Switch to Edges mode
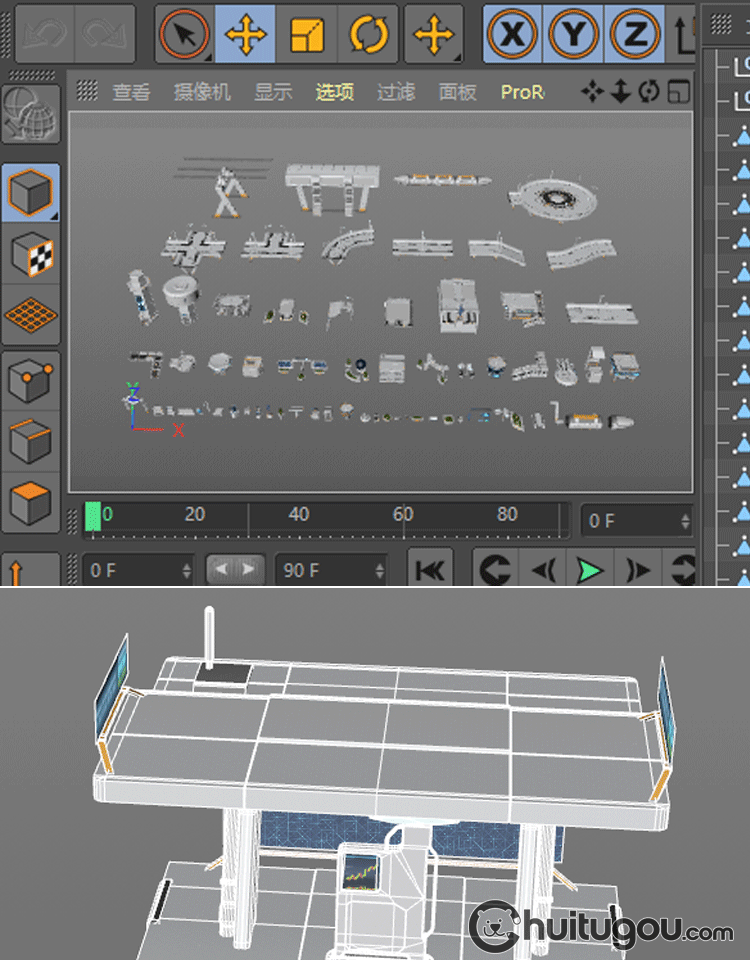The height and width of the screenshot is (960, 750). (x=31, y=440)
